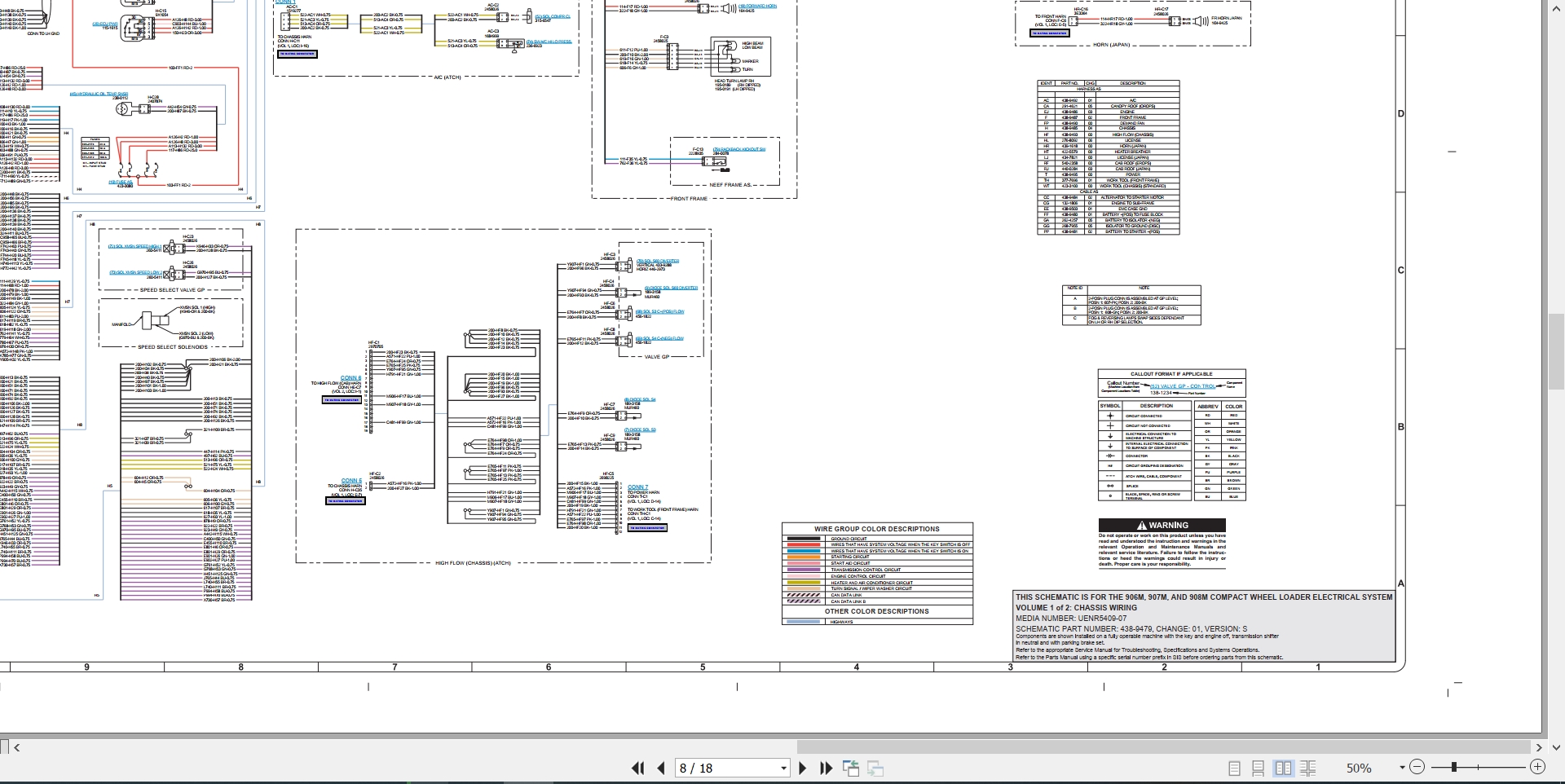The image size is (1565, 784).
Task: Click the vertical scrollbar thumb
Action: coord(1556,353)
